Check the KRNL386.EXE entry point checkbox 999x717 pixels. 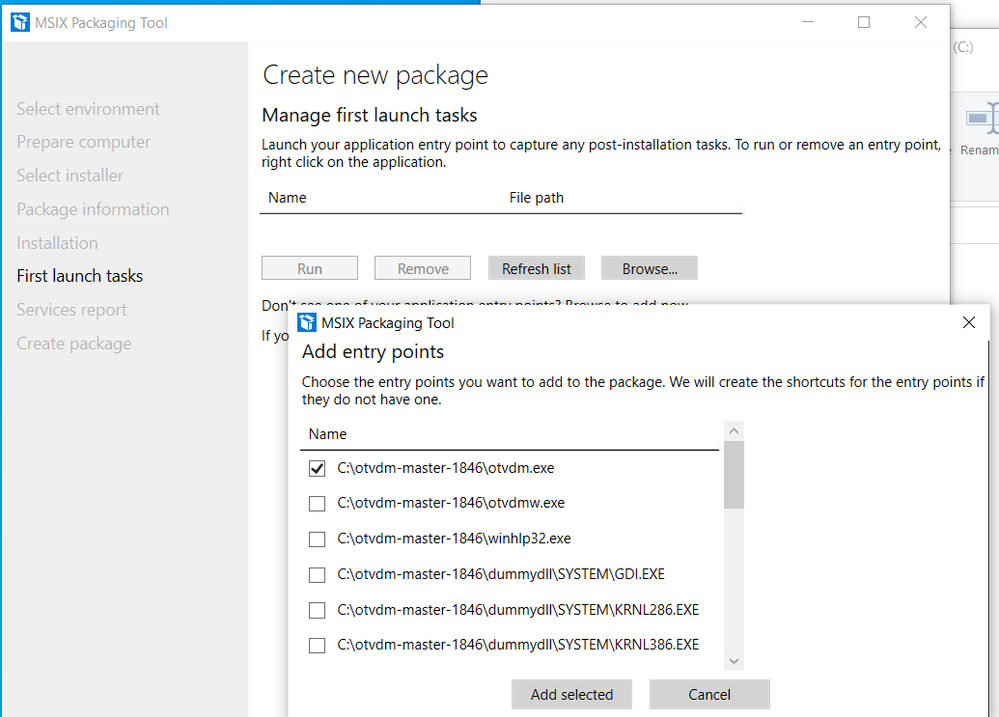pos(317,646)
